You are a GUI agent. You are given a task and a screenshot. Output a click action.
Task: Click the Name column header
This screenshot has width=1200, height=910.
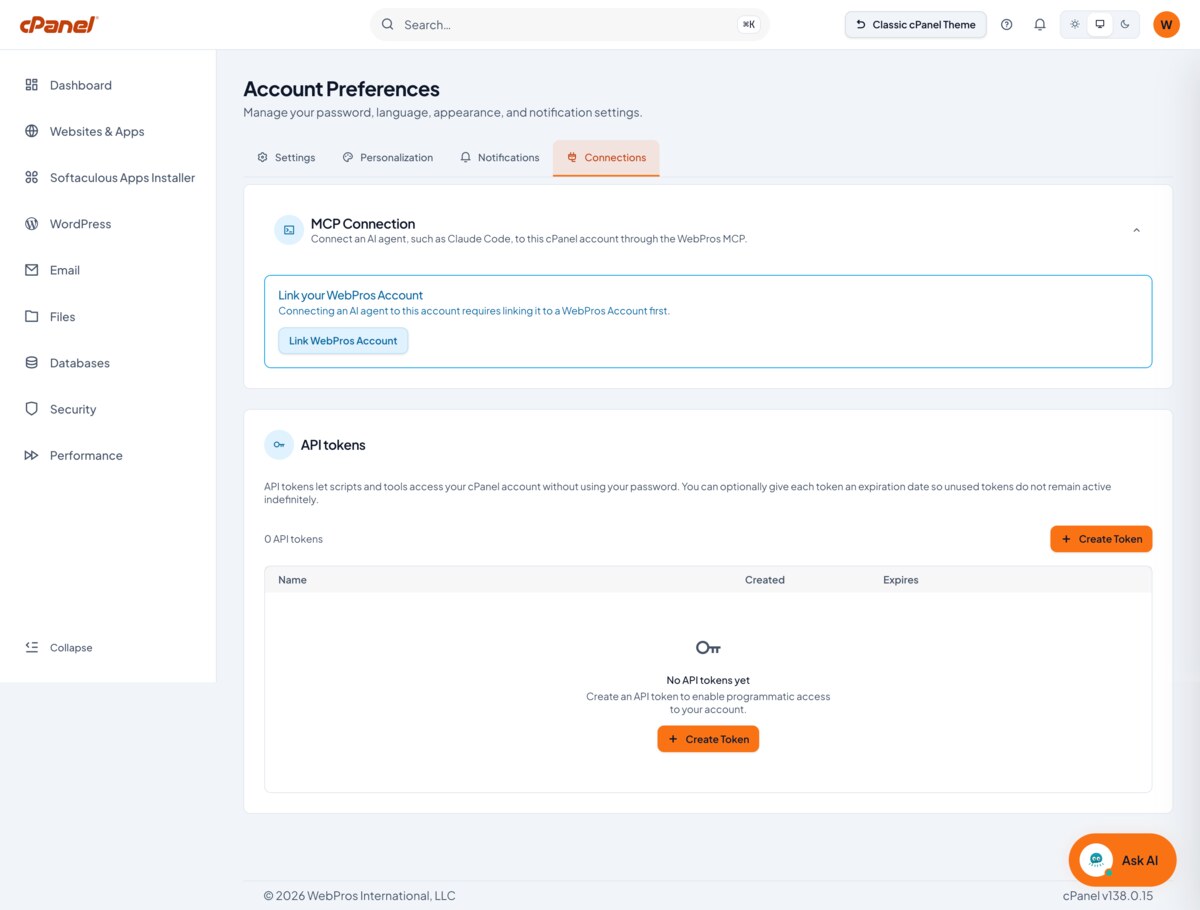tap(292, 580)
